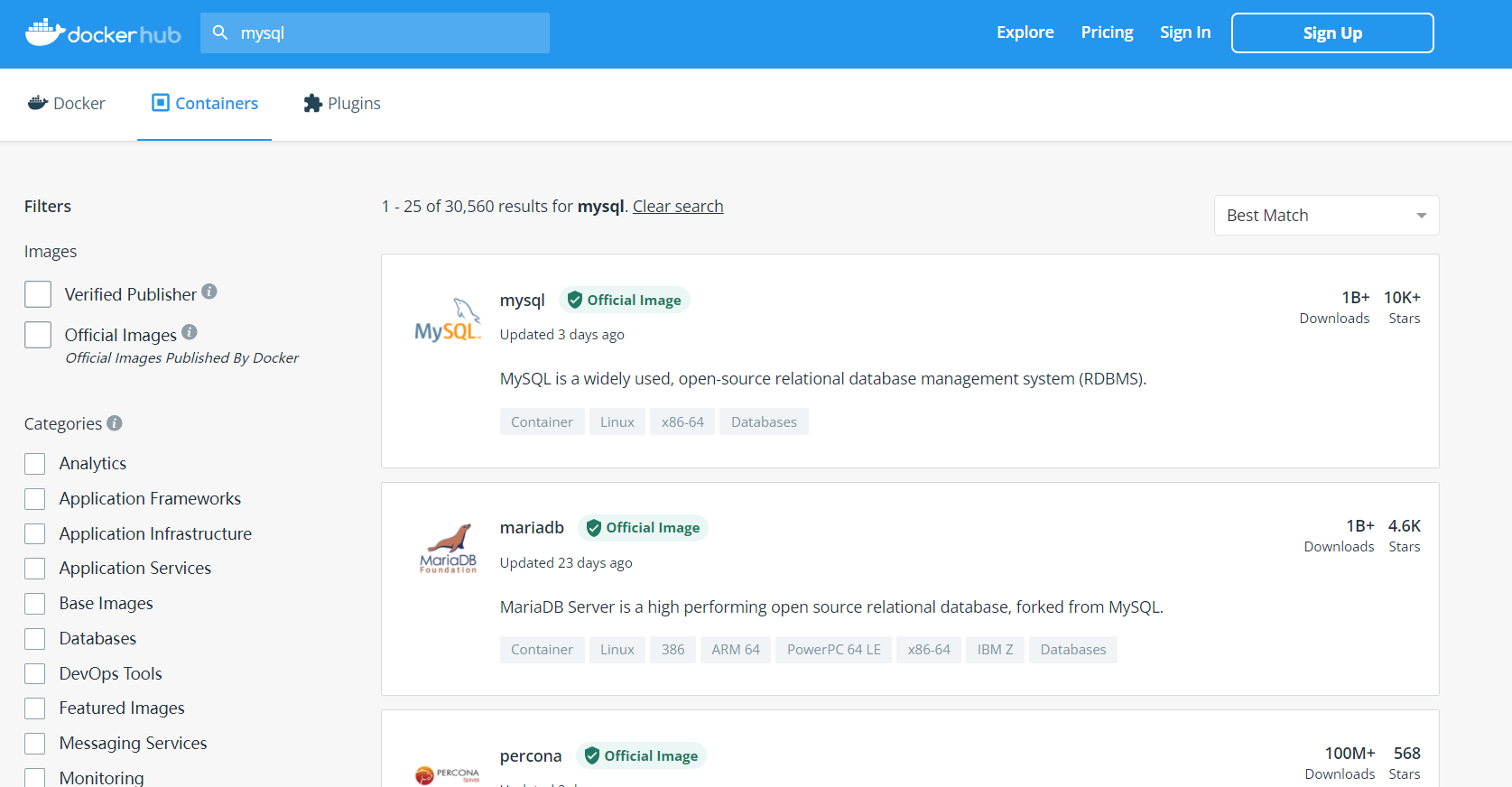Click Sign In in the header
1512x787 pixels.
(1185, 32)
